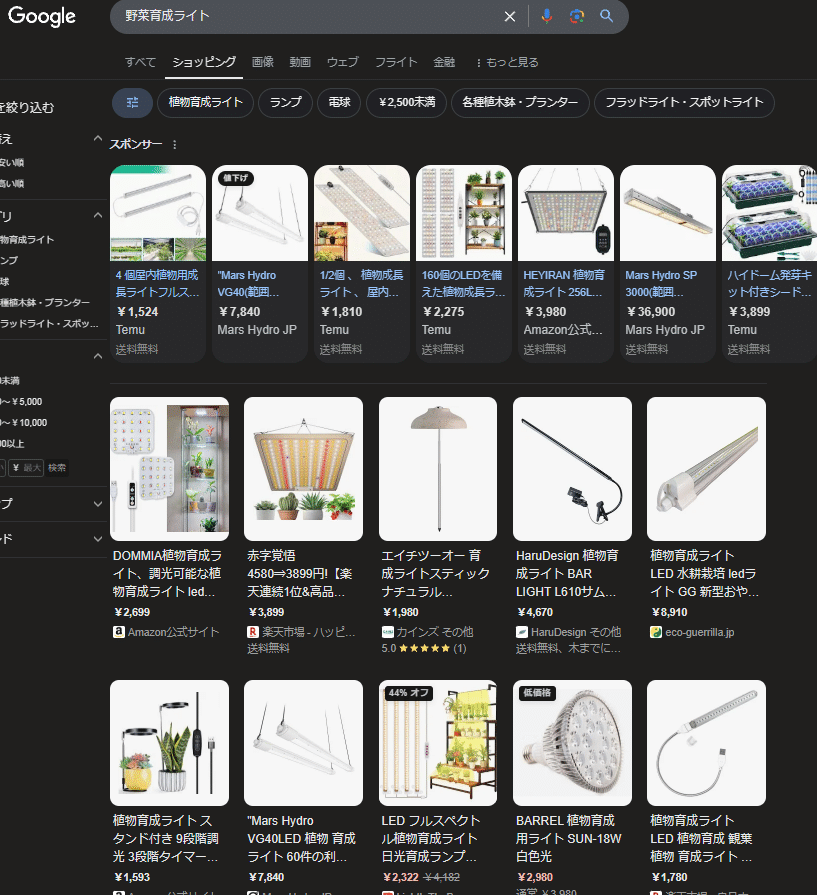The image size is (817, 895).
Task: Open Mars Hydro VG40 sponsored product image
Action: tap(260, 213)
